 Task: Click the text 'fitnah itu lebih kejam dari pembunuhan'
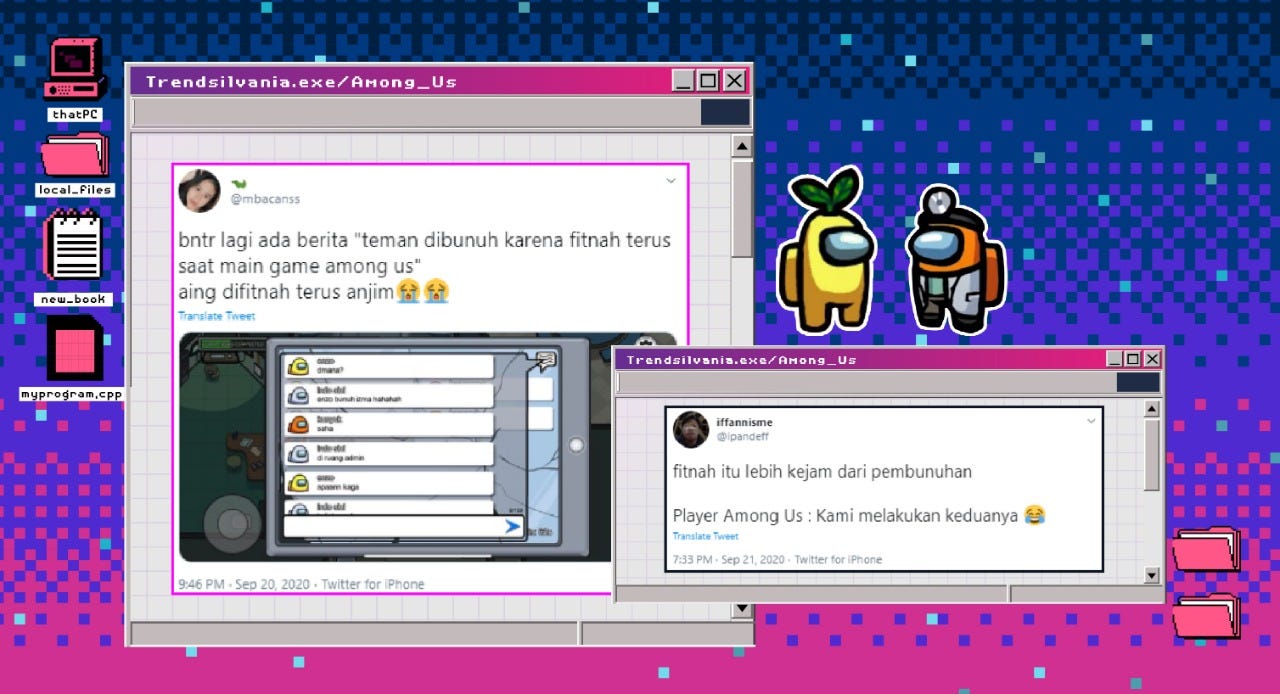tap(822, 472)
